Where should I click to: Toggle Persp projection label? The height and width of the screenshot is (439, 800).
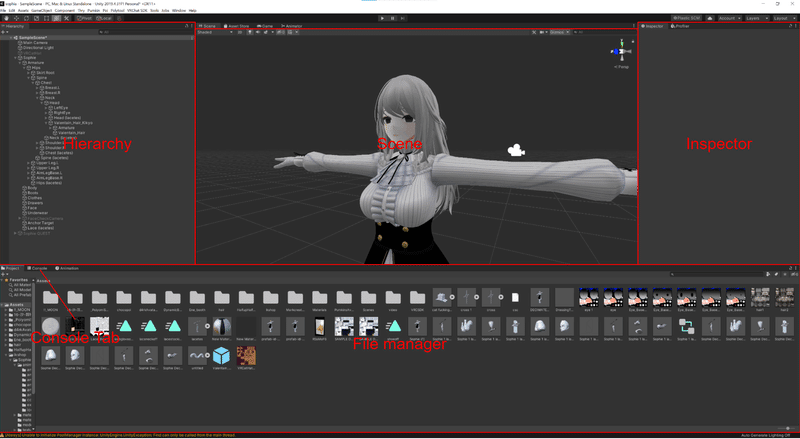point(622,67)
